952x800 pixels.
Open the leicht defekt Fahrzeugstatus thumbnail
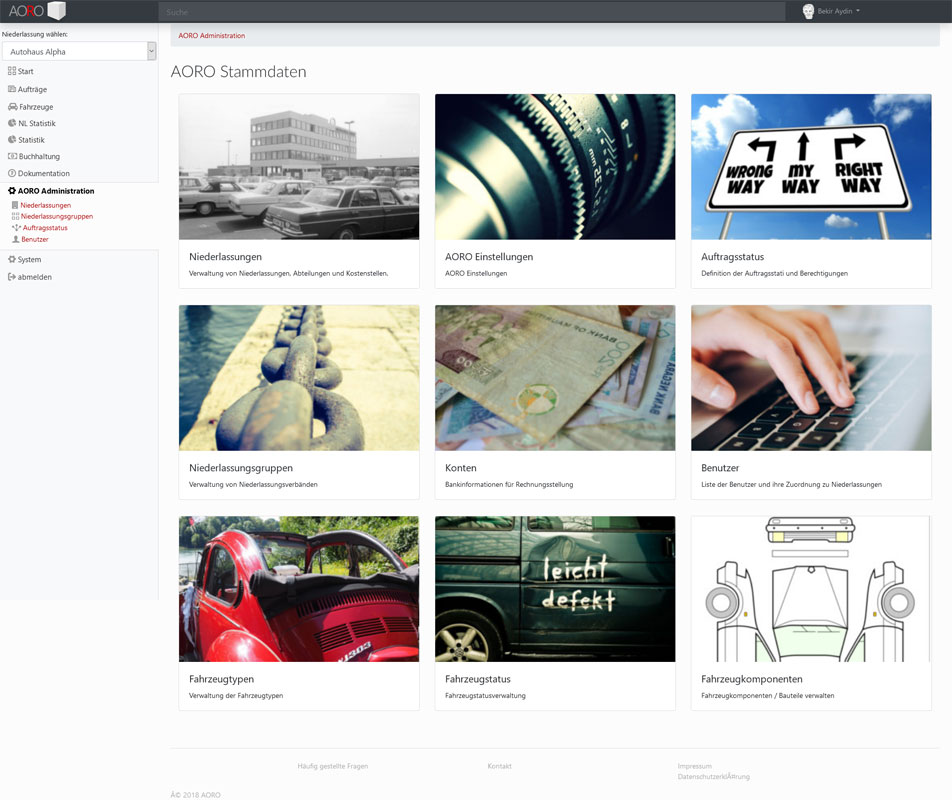(555, 588)
